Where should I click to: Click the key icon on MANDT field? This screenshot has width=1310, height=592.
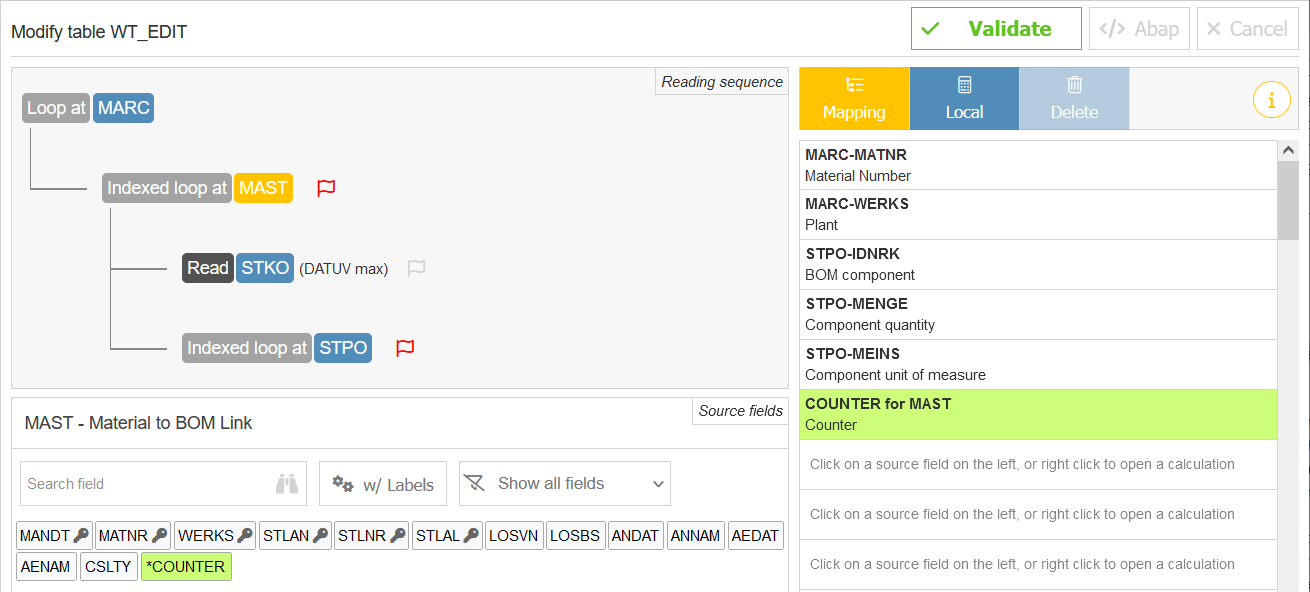81,536
